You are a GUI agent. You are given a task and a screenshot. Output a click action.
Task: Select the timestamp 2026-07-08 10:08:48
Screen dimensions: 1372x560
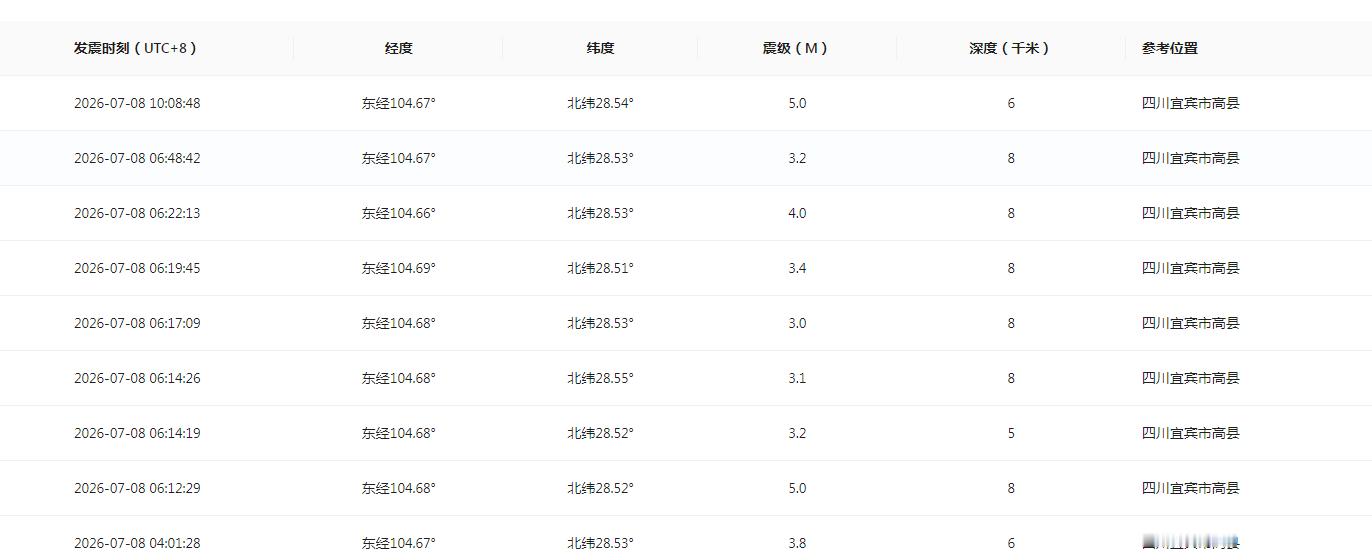click(137, 103)
